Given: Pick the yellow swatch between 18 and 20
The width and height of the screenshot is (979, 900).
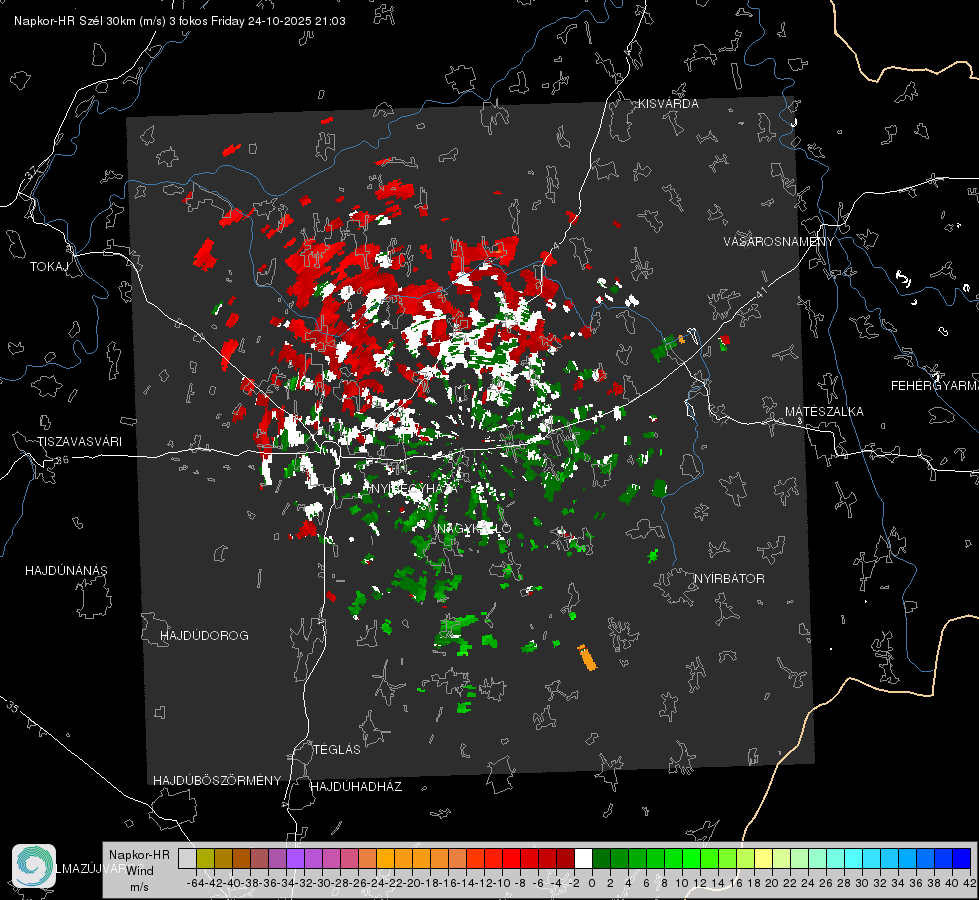Looking at the screenshot, I should [x=764, y=858].
